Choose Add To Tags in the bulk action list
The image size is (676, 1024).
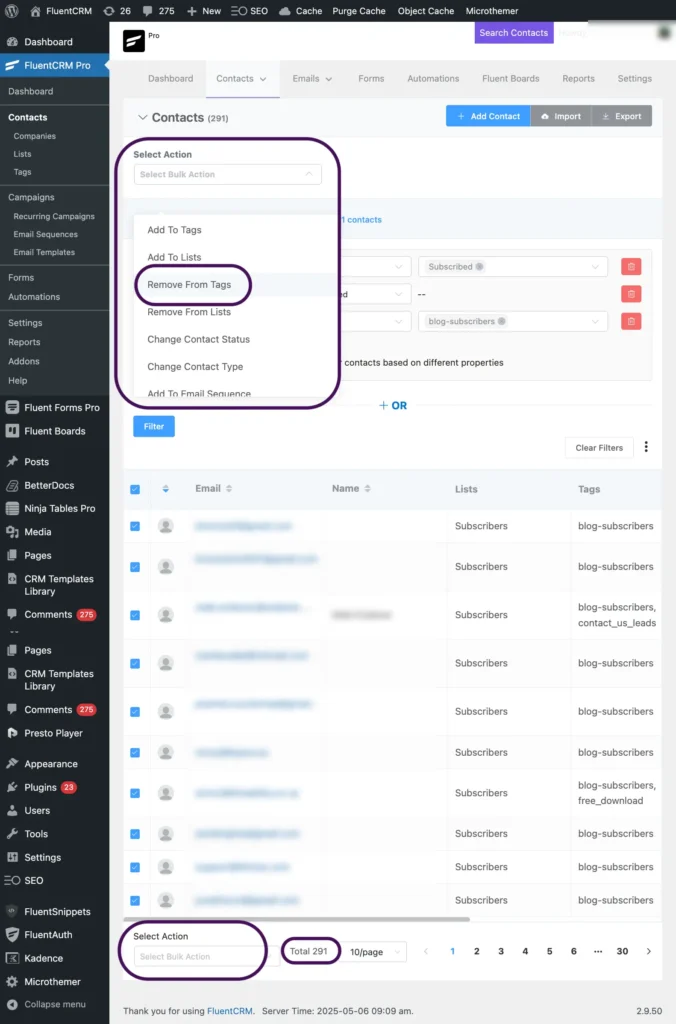[x=174, y=230]
